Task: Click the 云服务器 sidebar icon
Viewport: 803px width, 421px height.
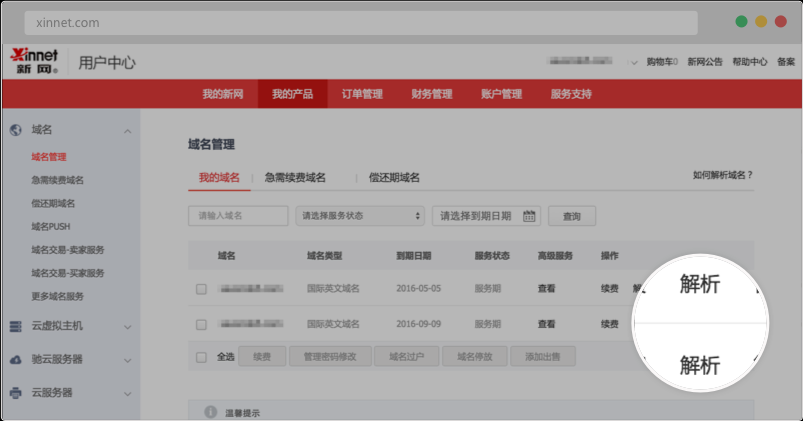Action: pos(15,393)
